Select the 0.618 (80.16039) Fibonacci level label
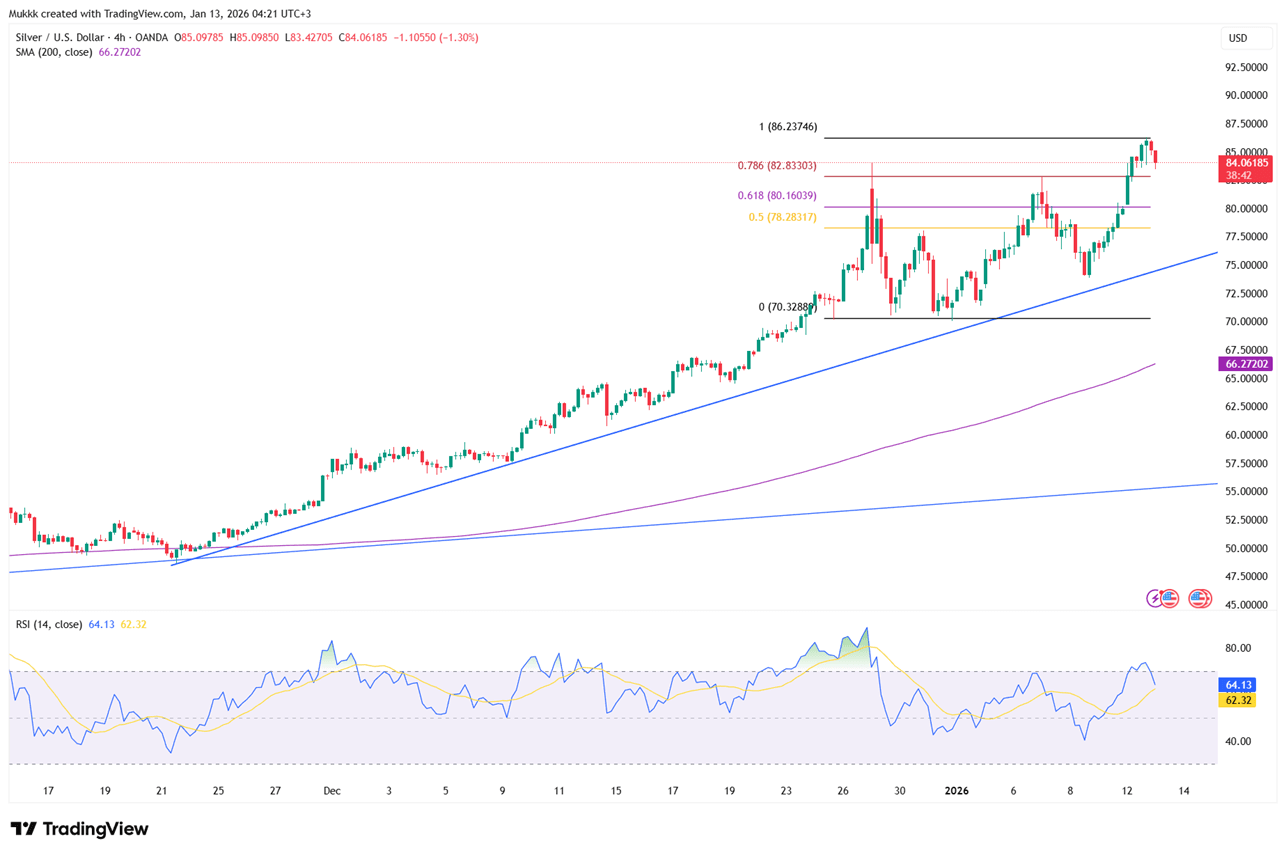 coord(777,196)
